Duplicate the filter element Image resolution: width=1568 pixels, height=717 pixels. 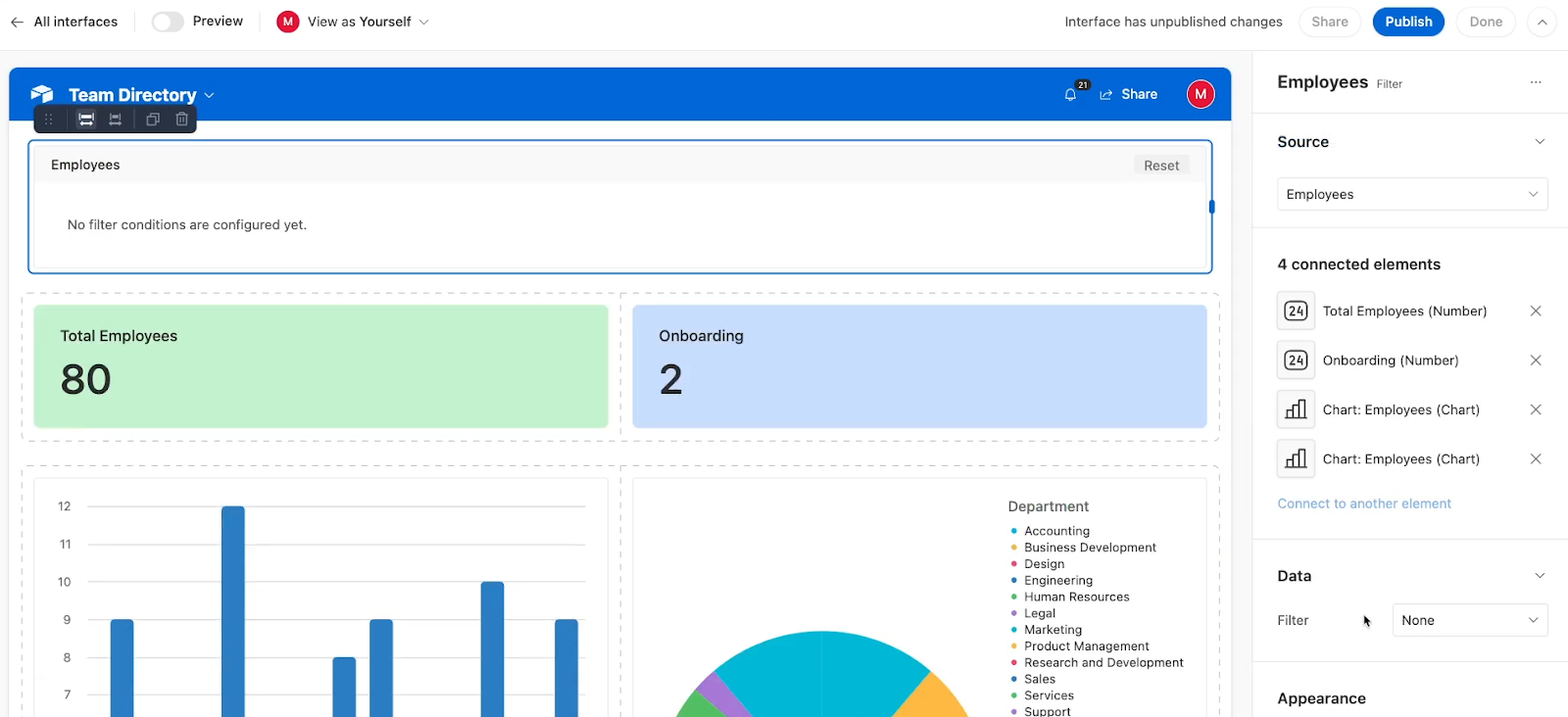tap(153, 119)
